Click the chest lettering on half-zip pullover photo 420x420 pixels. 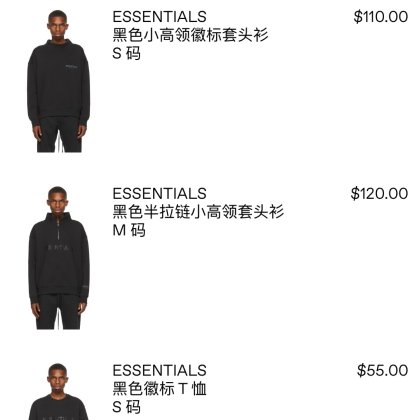click(58, 248)
